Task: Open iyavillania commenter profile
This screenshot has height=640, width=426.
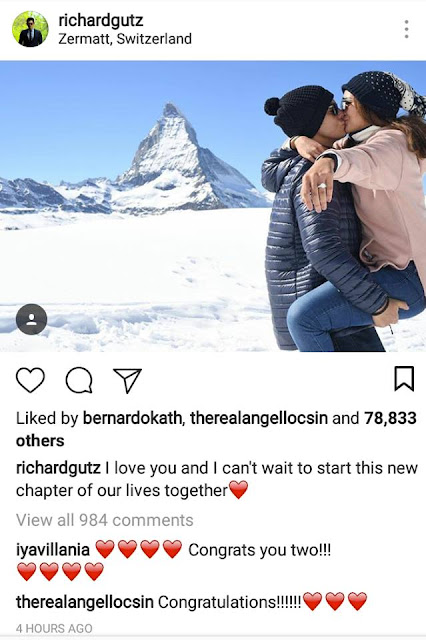Action: pyautogui.click(x=53, y=550)
